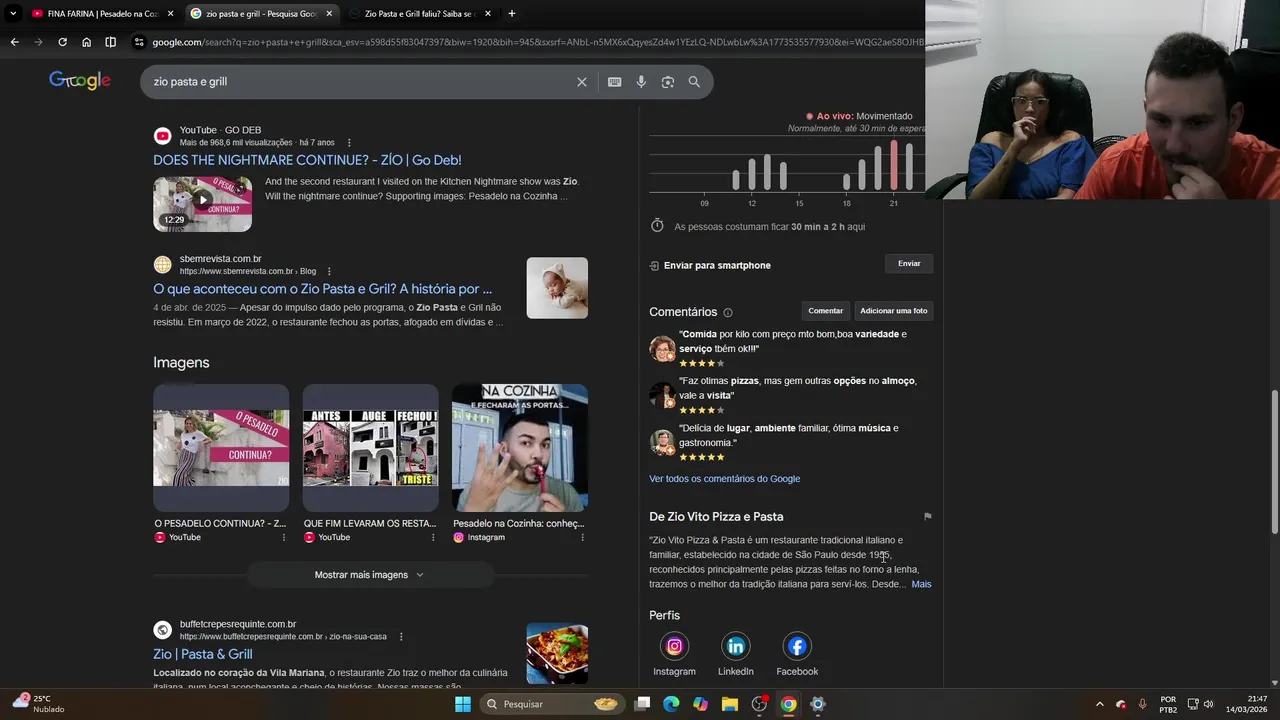Start voice search with microphone
Viewport: 1280px width, 720px height.
tap(641, 82)
